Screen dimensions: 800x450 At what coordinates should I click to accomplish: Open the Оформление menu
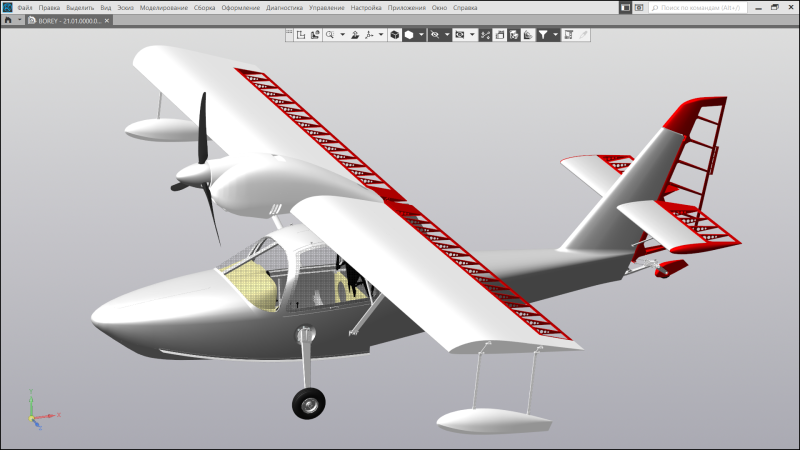click(x=241, y=8)
